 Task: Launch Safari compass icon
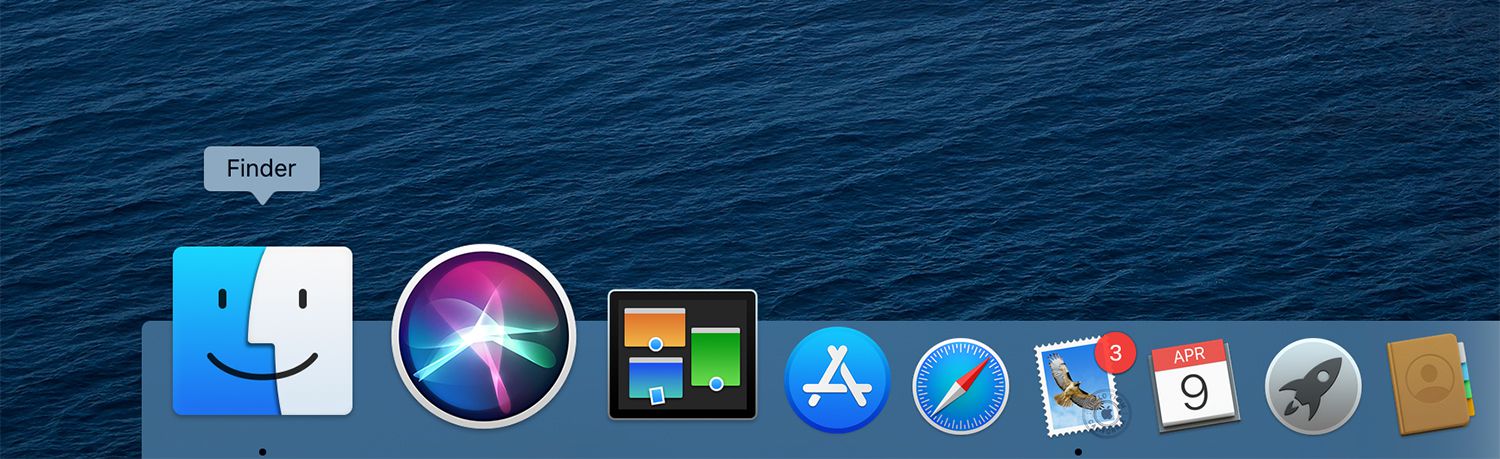pyautogui.click(x=961, y=386)
